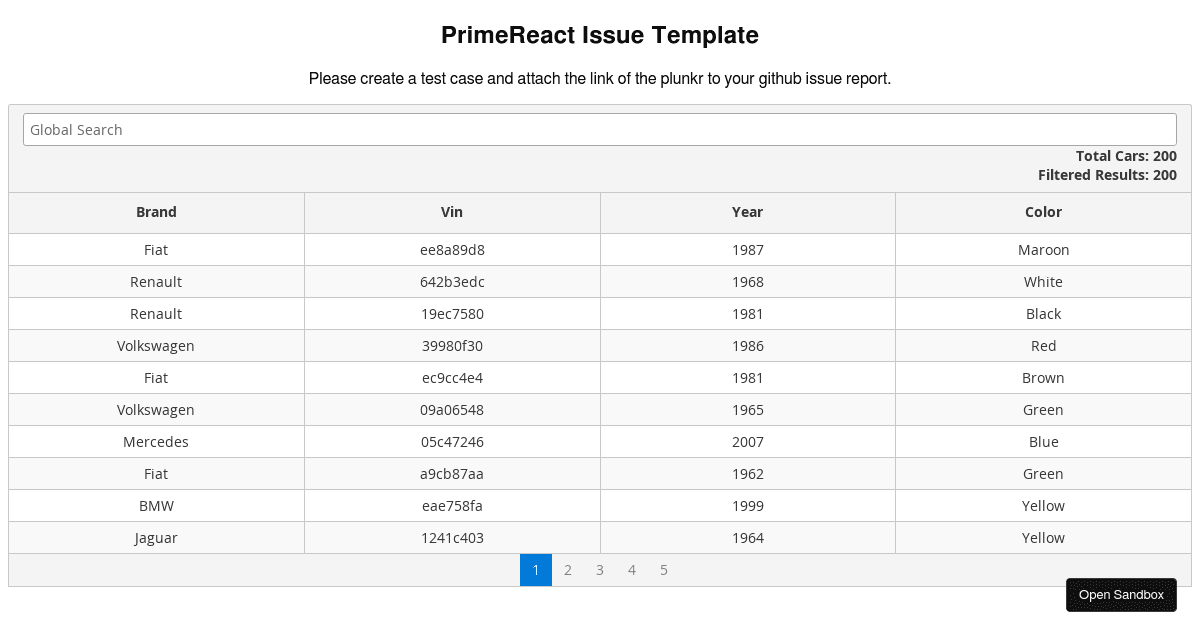Select the Fiat row with vin ee8a89d8
The width and height of the screenshot is (1200, 630).
pyautogui.click(x=452, y=250)
